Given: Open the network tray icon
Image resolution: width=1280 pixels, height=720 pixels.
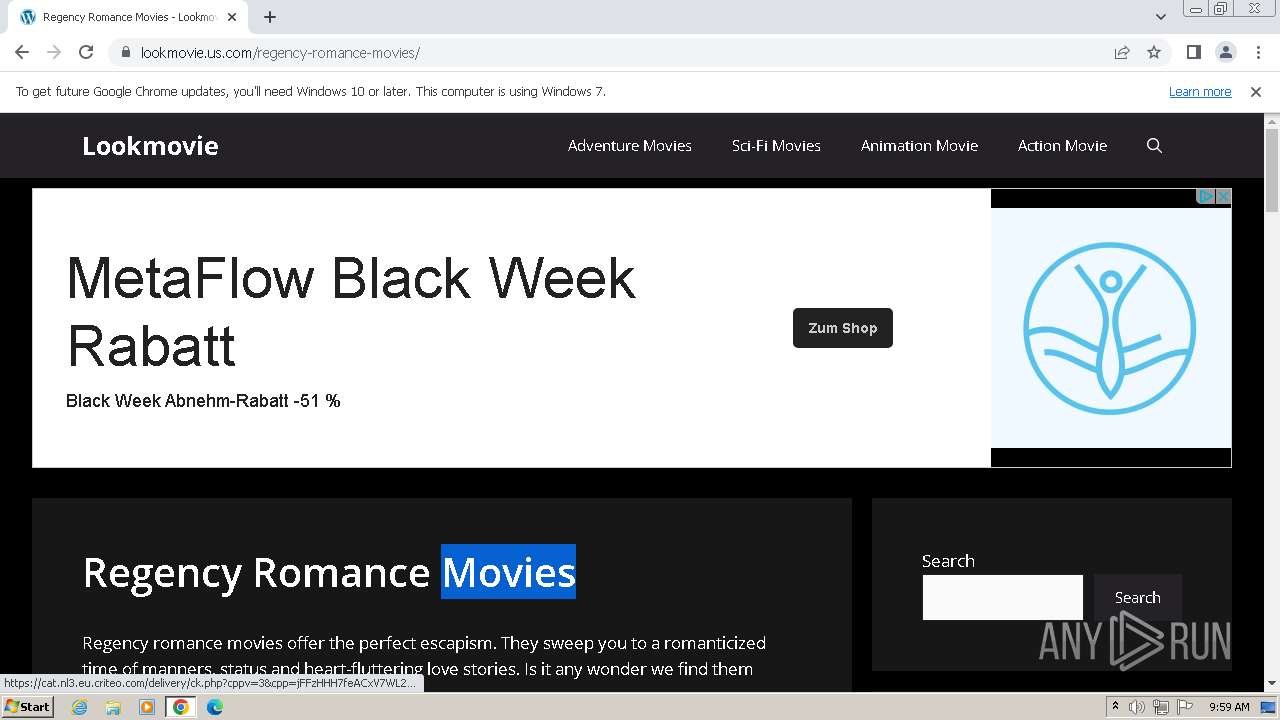Looking at the screenshot, I should (1161, 707).
